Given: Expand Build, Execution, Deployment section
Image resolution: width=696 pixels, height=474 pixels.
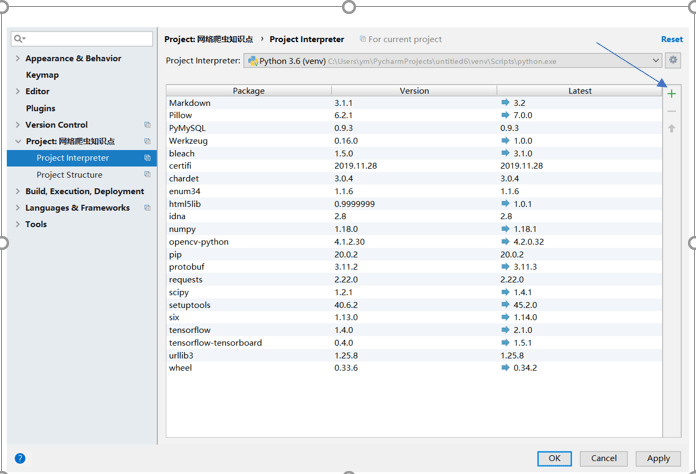Looking at the screenshot, I should [x=18, y=191].
